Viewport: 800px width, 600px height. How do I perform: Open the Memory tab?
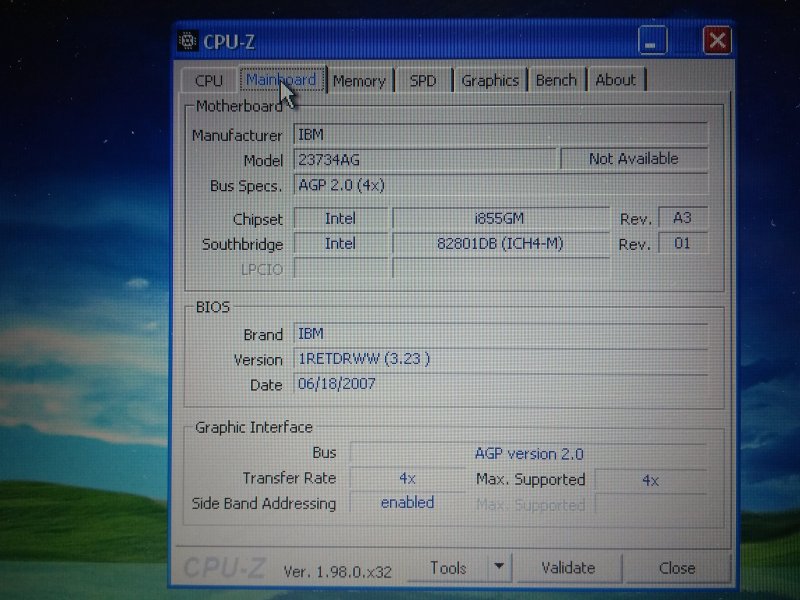click(x=359, y=80)
